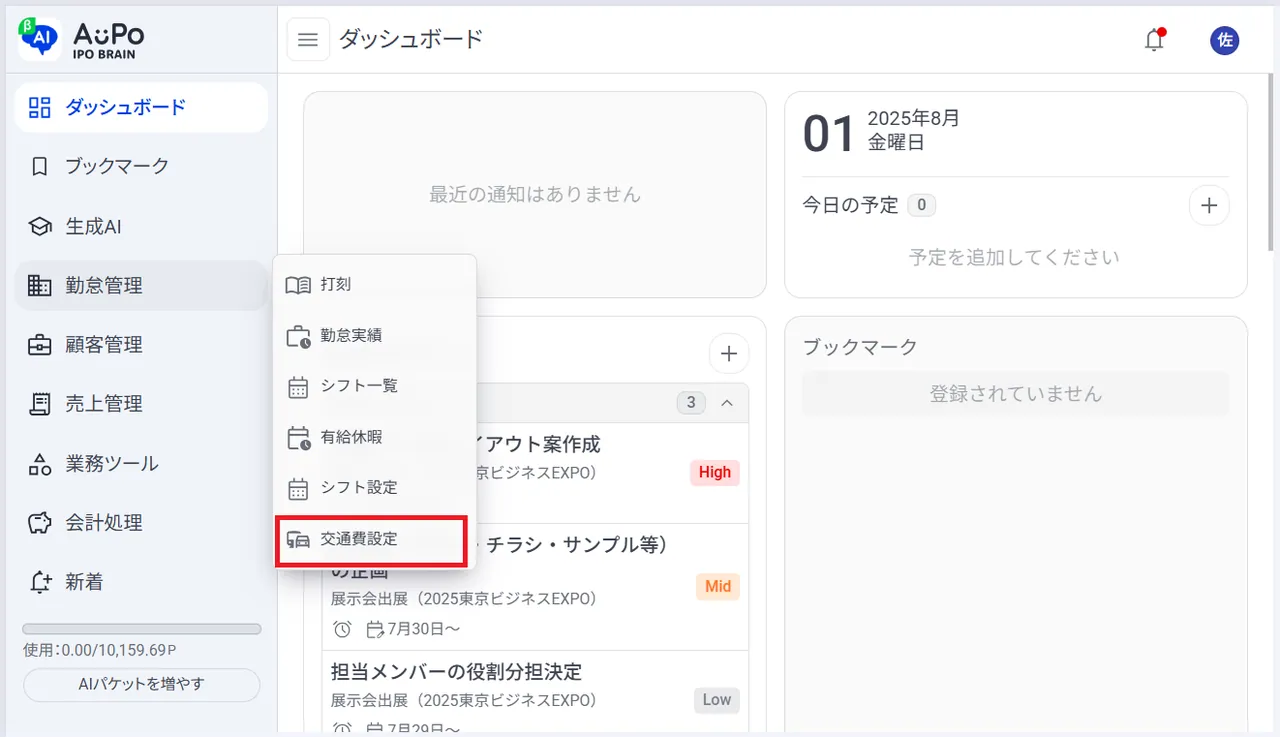Click the 2025年8月 month label
The height and width of the screenshot is (737, 1280).
(x=913, y=118)
